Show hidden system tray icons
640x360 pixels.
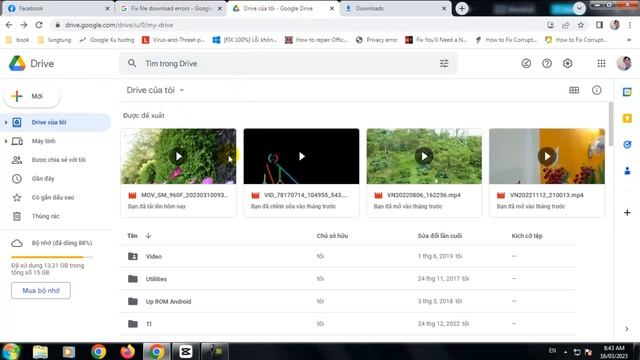565,351
